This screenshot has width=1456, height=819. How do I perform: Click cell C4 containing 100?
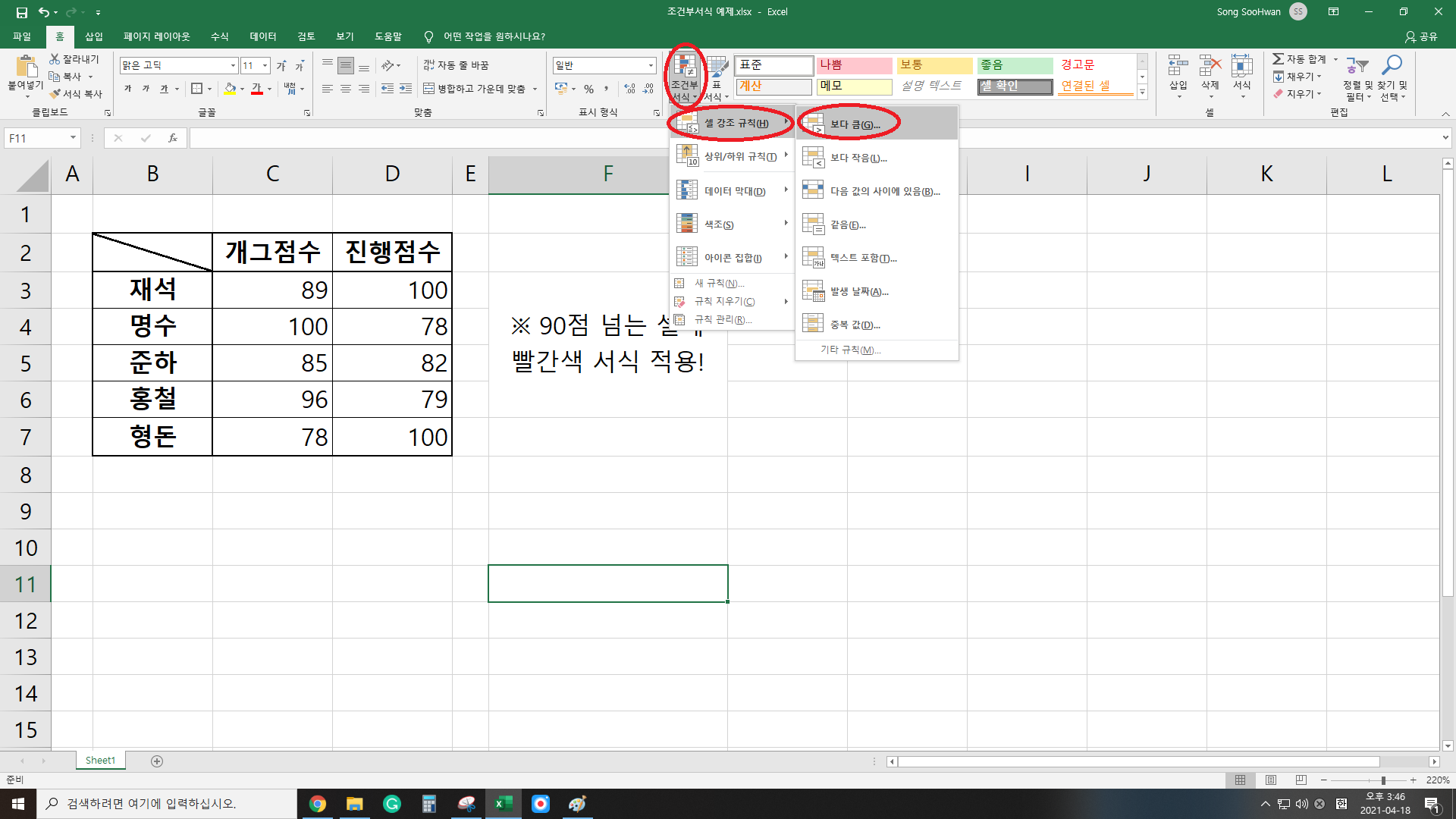(x=272, y=327)
